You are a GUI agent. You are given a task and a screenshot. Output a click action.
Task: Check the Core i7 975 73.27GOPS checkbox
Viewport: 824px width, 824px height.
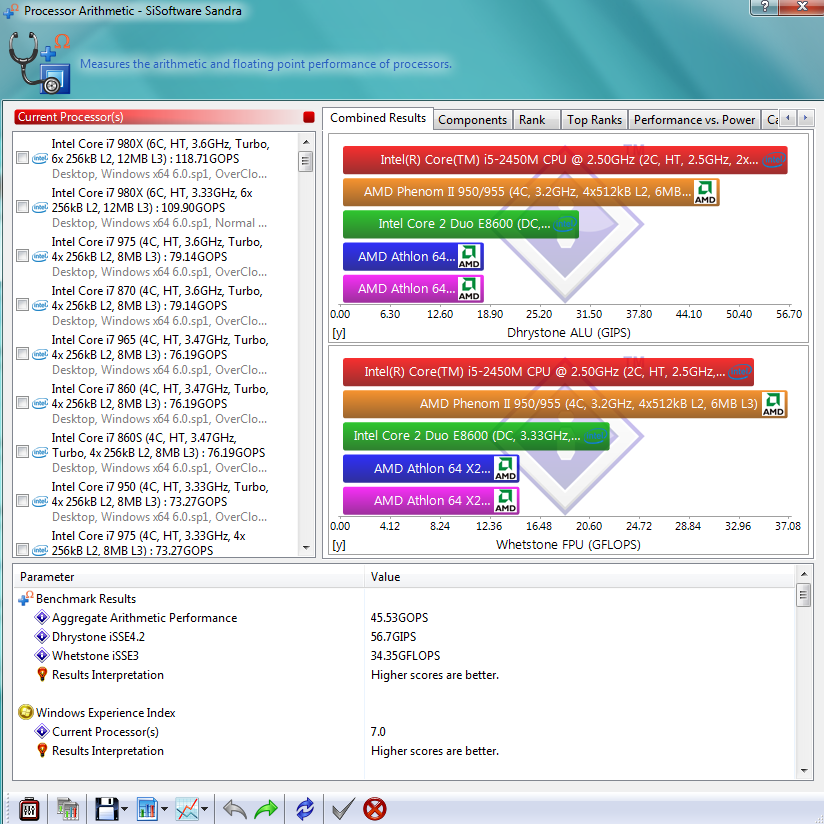[22, 550]
